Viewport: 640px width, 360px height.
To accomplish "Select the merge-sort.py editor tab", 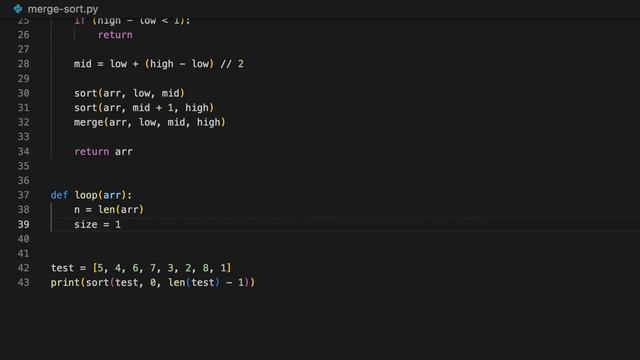I will (x=56, y=9).
